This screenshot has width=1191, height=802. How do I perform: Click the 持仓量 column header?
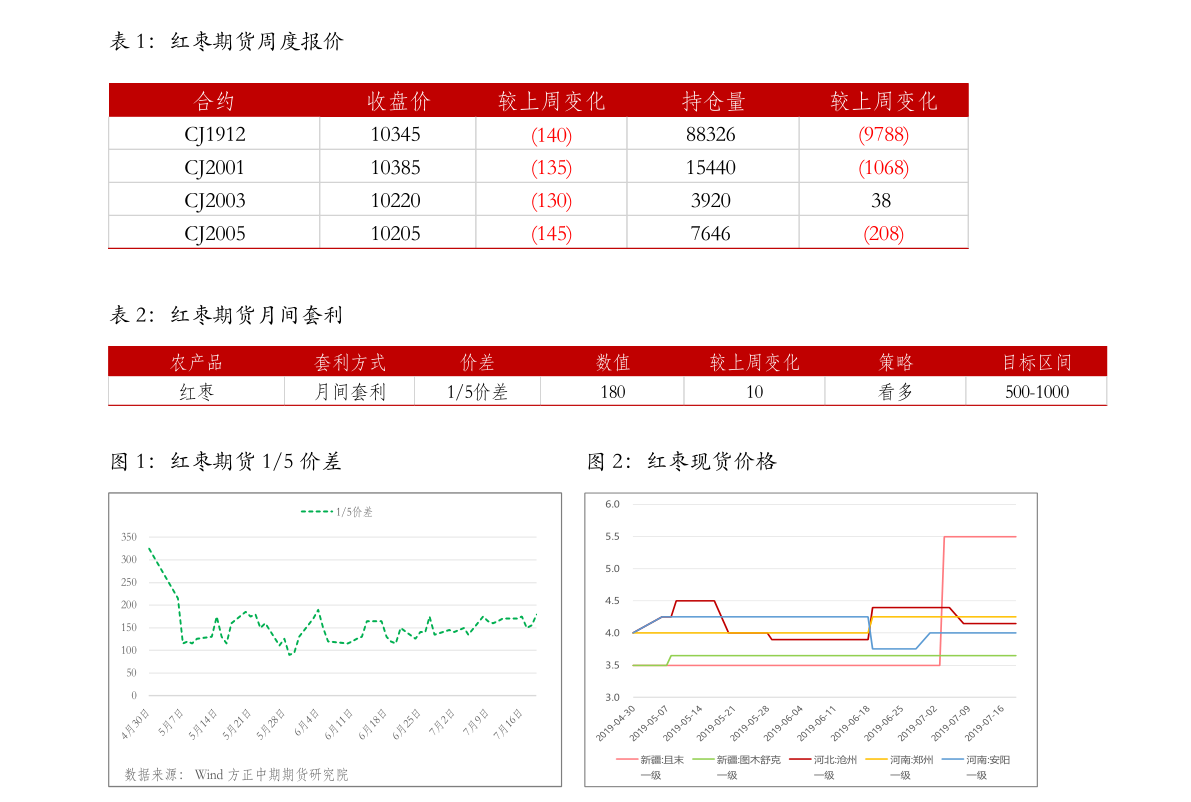coord(712,101)
